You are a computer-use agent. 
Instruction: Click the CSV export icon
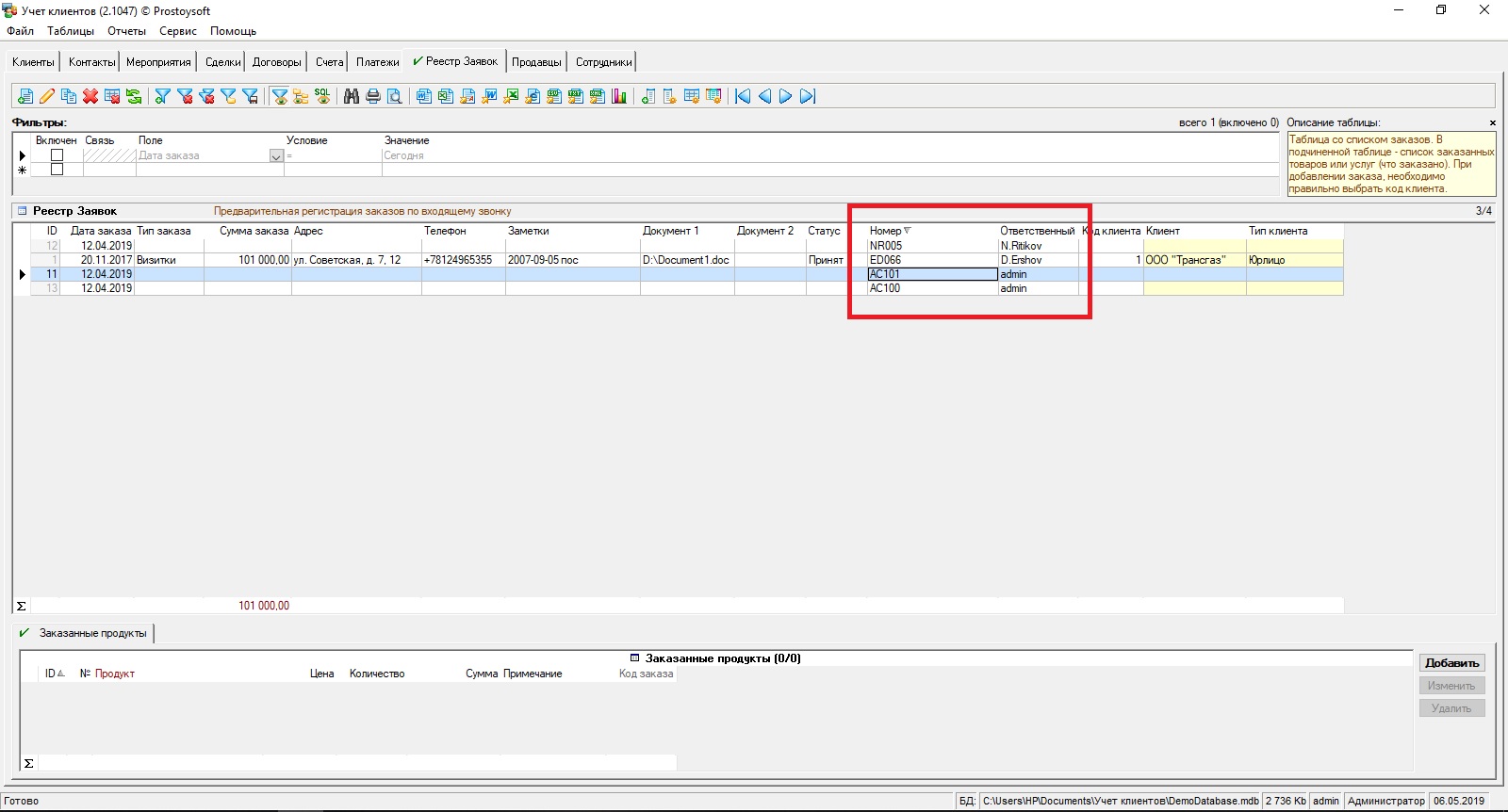tap(554, 96)
